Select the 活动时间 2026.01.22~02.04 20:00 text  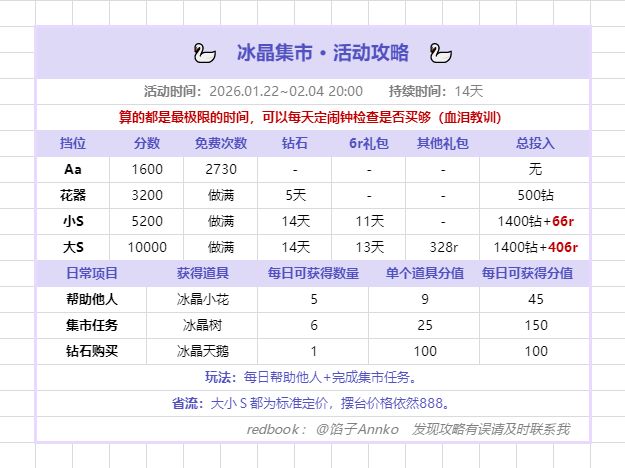click(253, 91)
